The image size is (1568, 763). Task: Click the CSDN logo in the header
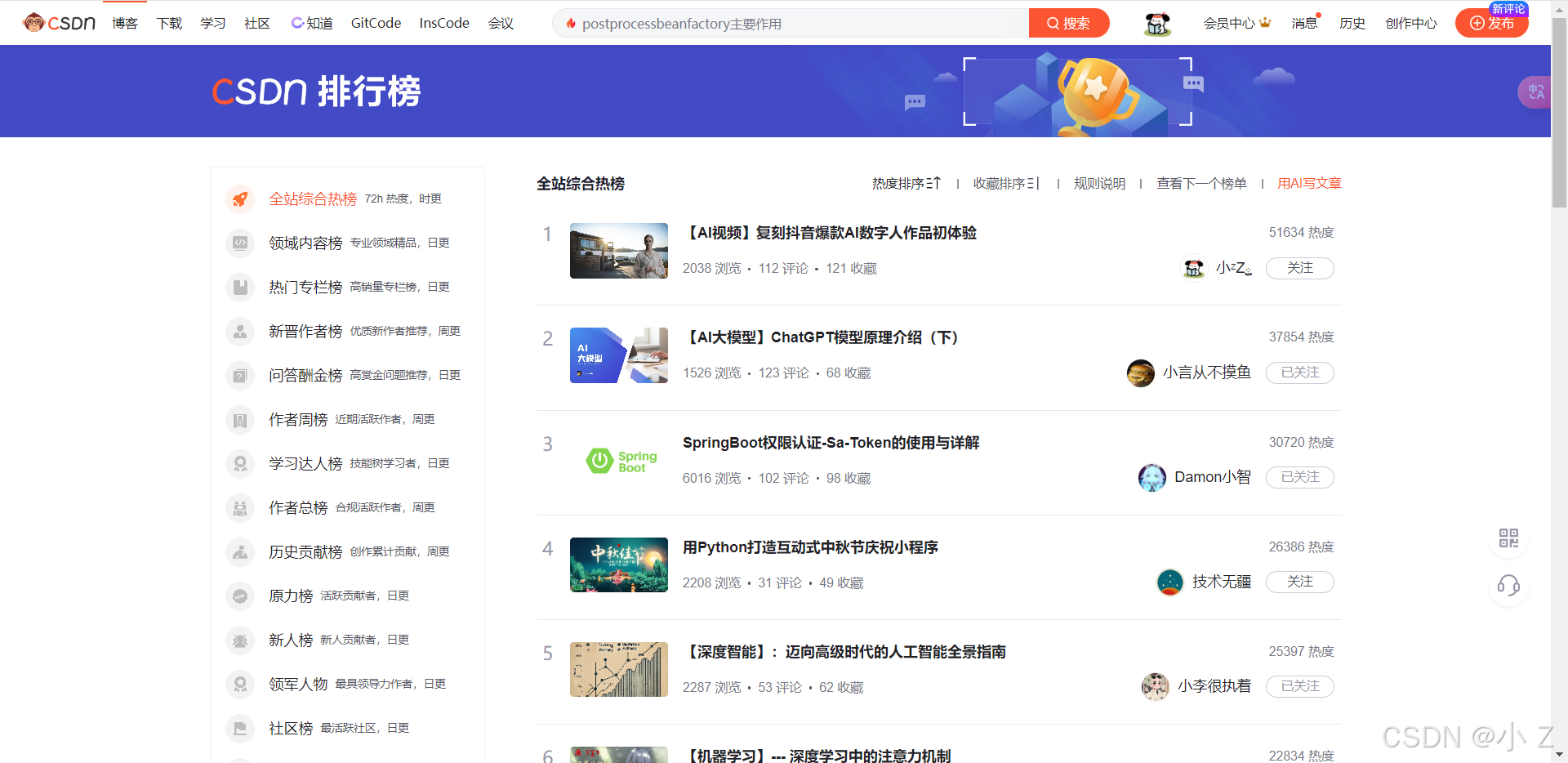pos(59,23)
